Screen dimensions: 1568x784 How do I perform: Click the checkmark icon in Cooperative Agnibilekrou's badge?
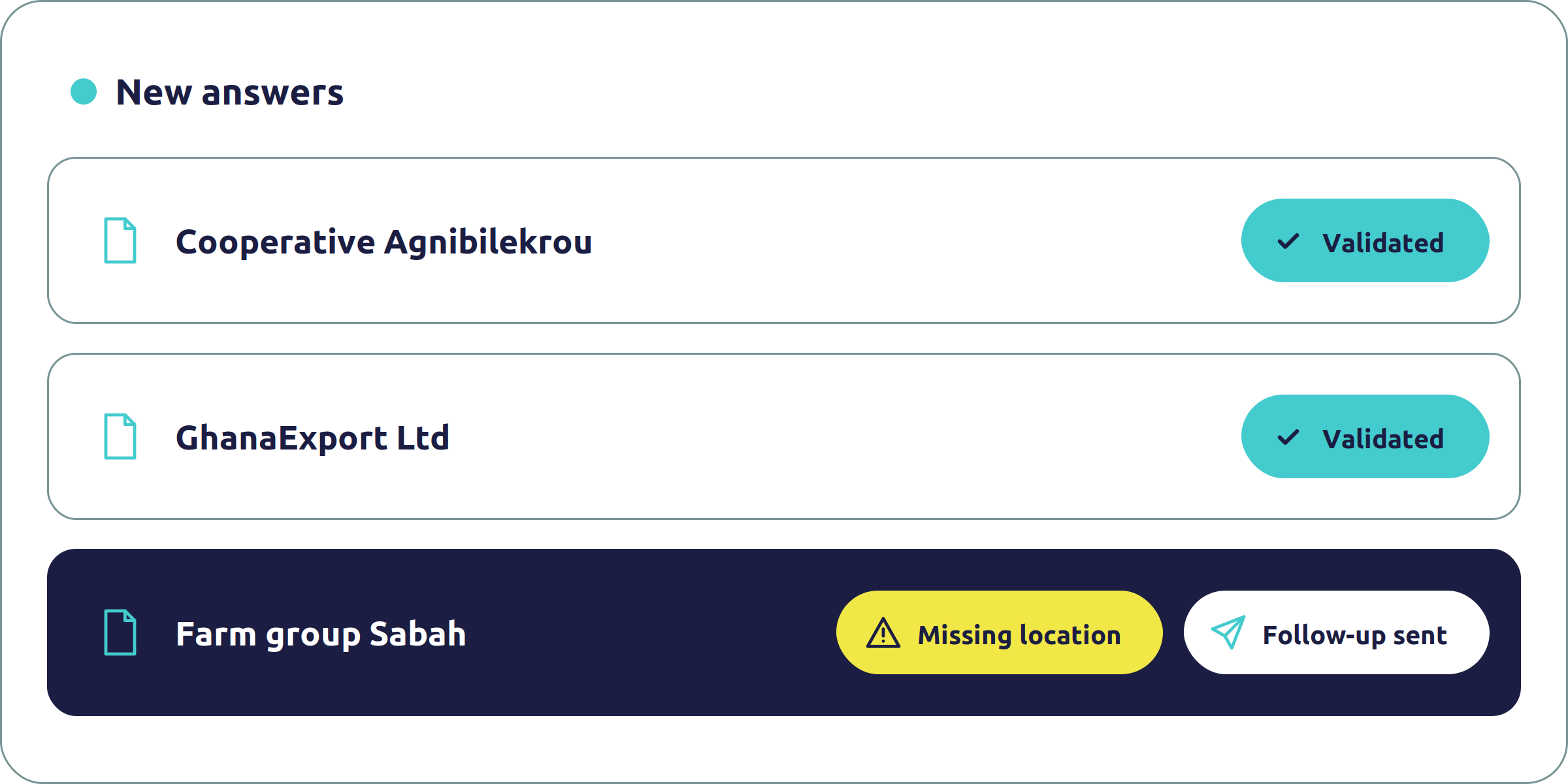pyautogui.click(x=1288, y=242)
